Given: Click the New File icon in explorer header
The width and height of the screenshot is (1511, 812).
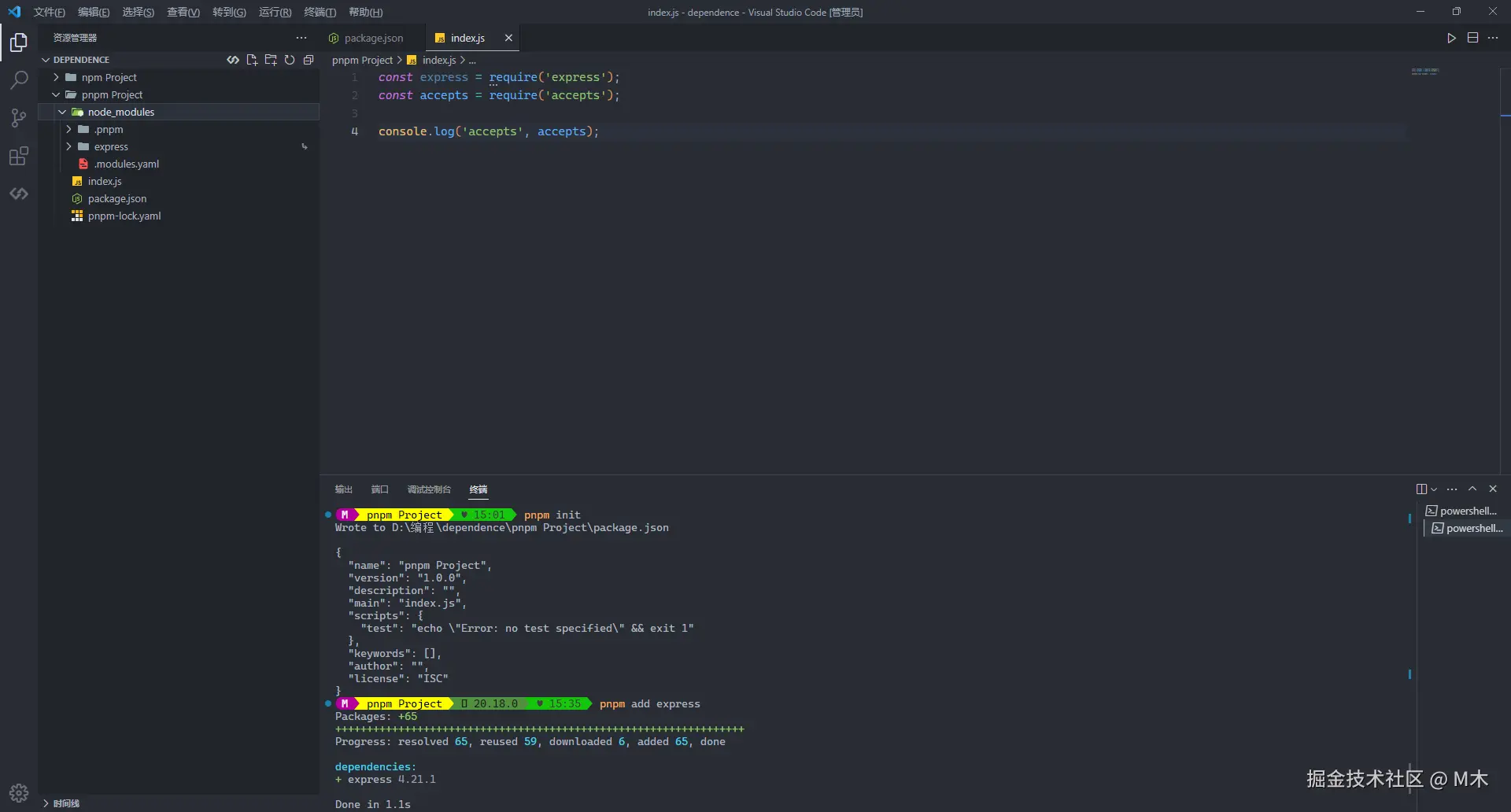Looking at the screenshot, I should click(252, 60).
